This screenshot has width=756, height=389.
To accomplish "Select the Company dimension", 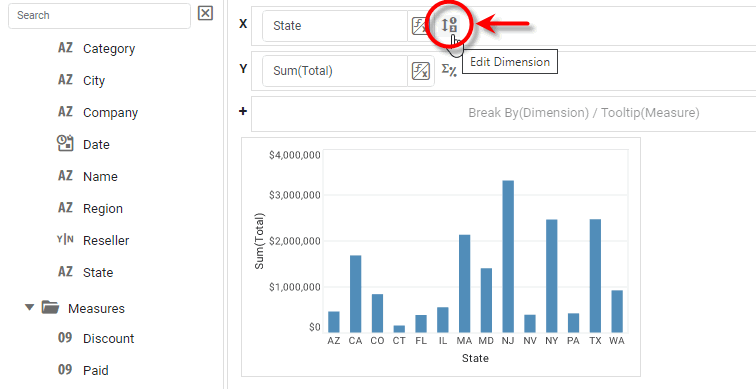I will (x=110, y=113).
